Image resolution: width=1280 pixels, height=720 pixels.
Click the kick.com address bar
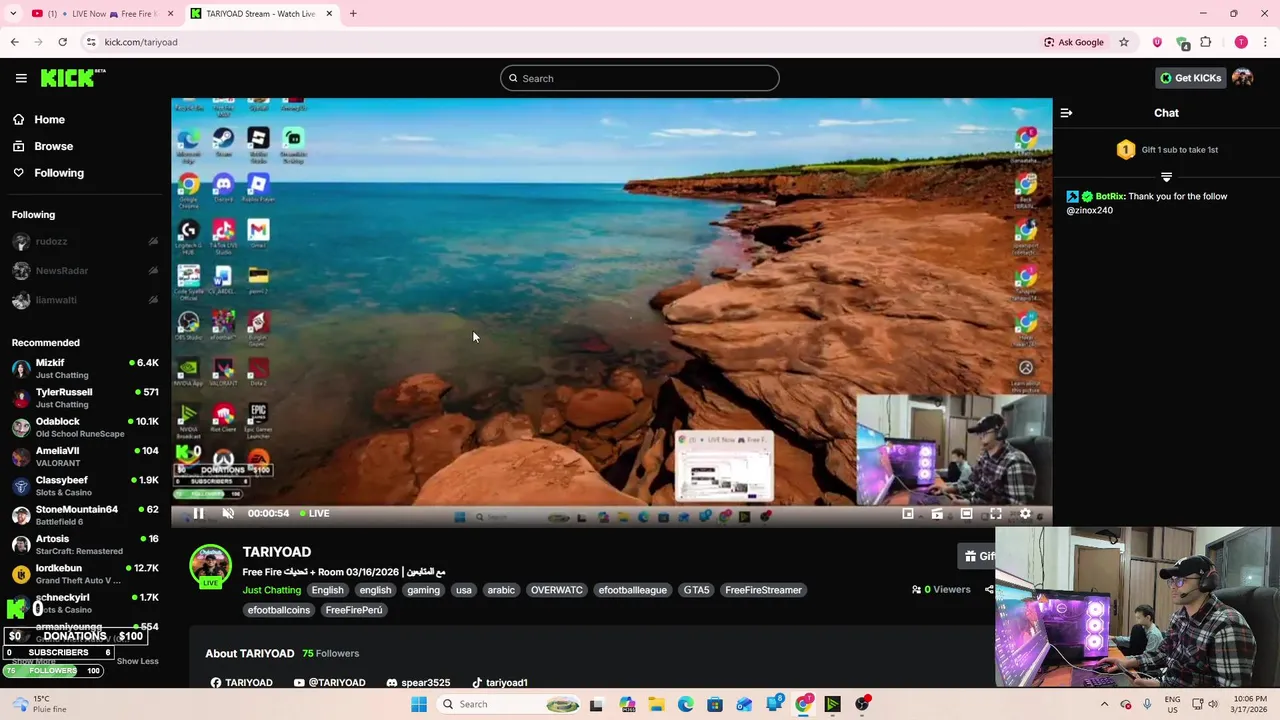[x=560, y=42]
